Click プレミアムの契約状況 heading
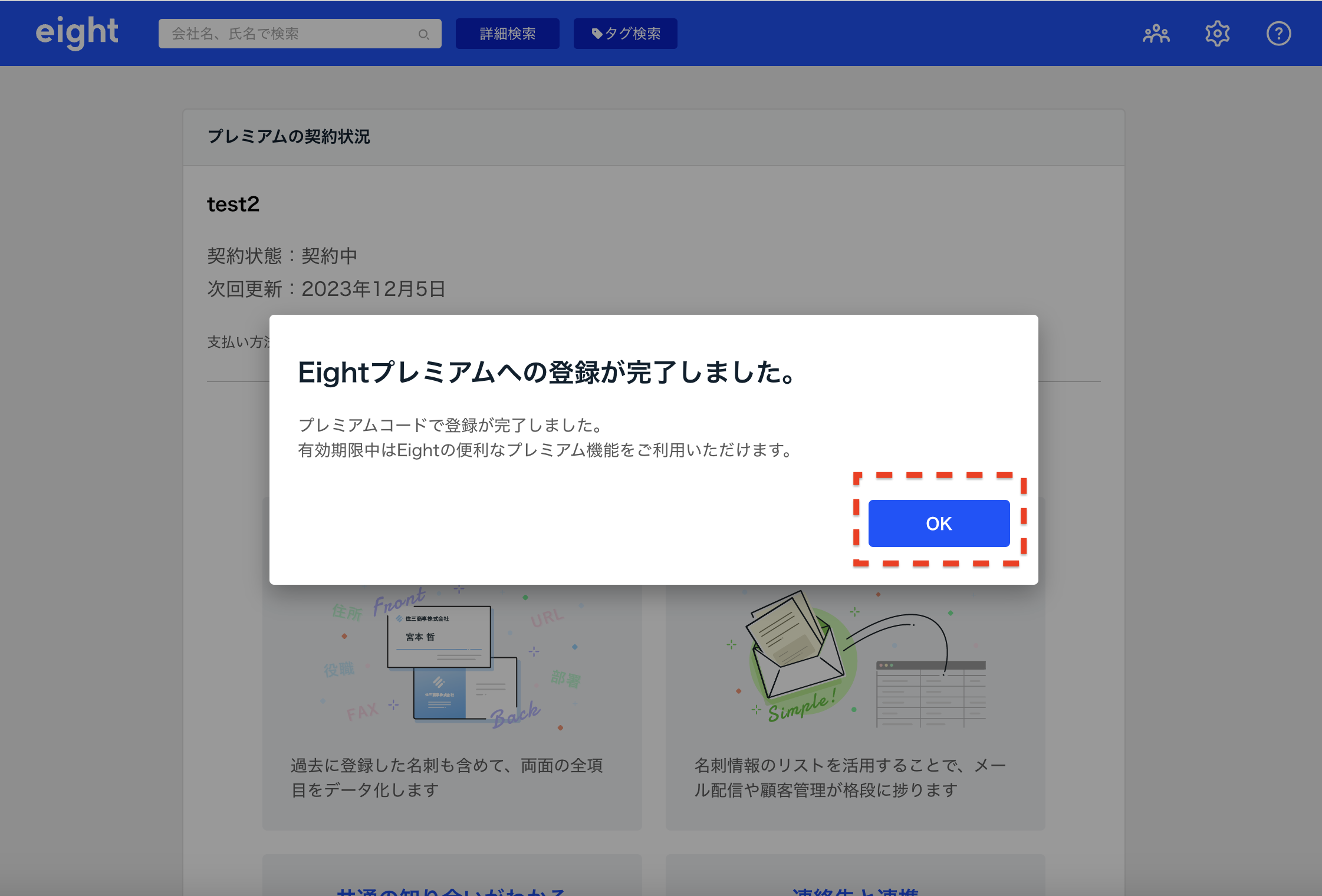This screenshot has width=1322, height=896. (288, 136)
